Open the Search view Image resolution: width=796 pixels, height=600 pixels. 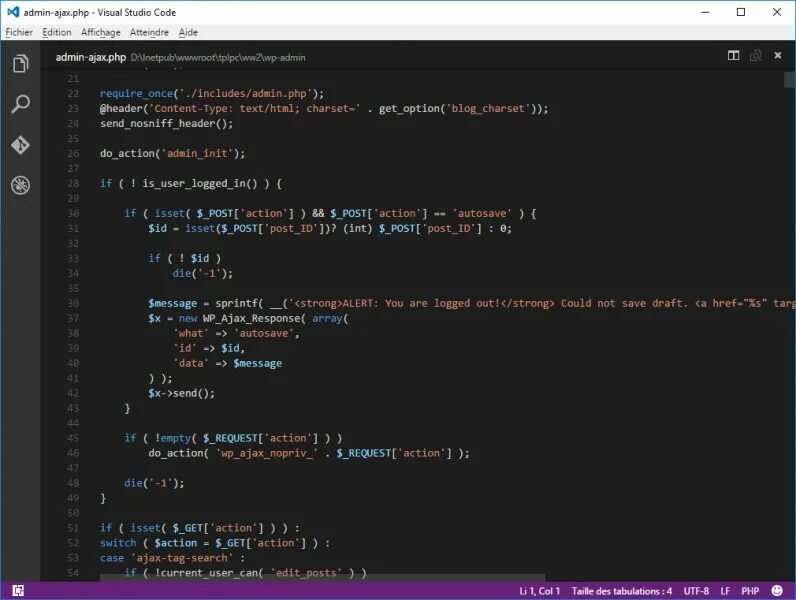tap(20, 104)
